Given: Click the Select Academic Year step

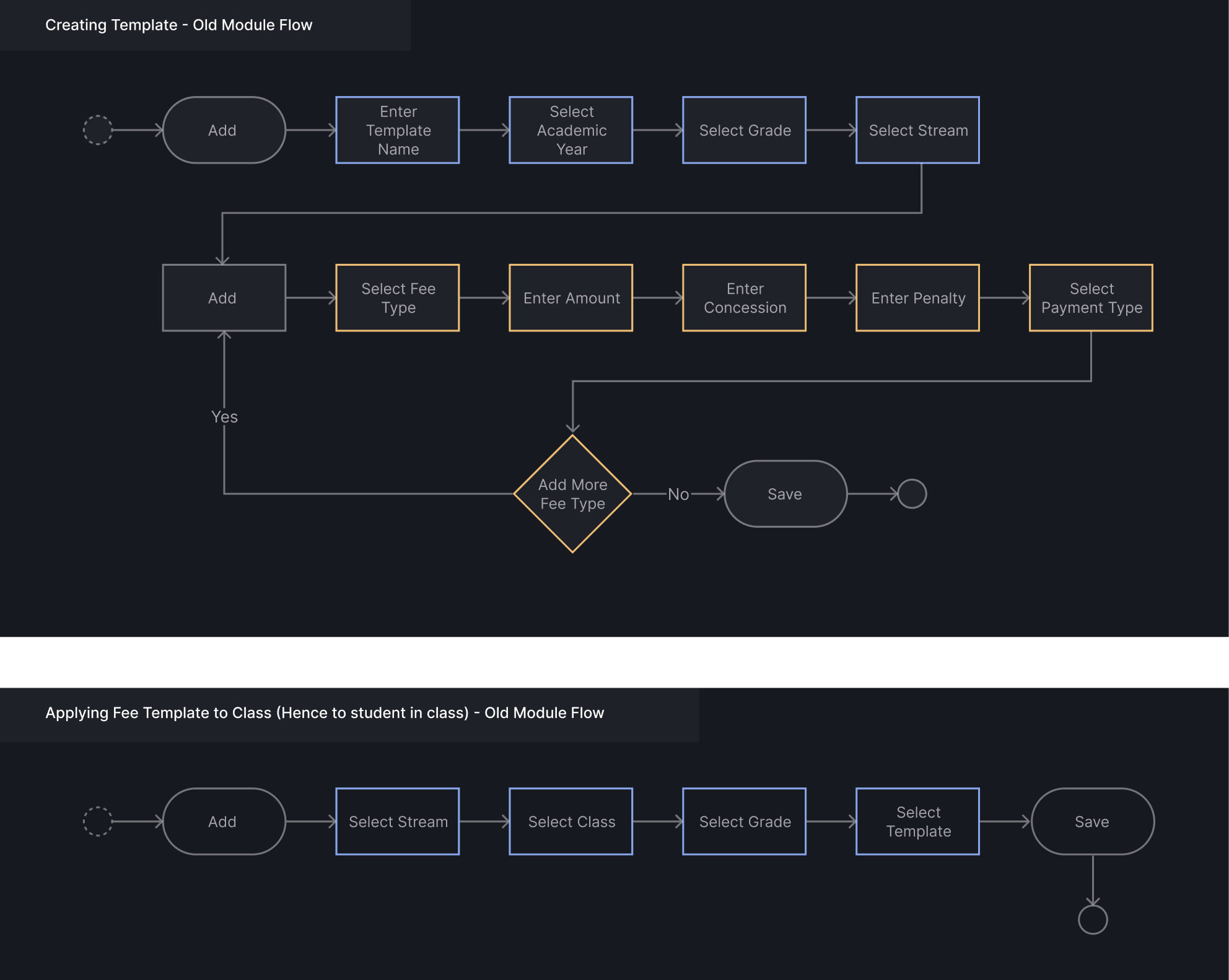Looking at the screenshot, I should coord(571,130).
